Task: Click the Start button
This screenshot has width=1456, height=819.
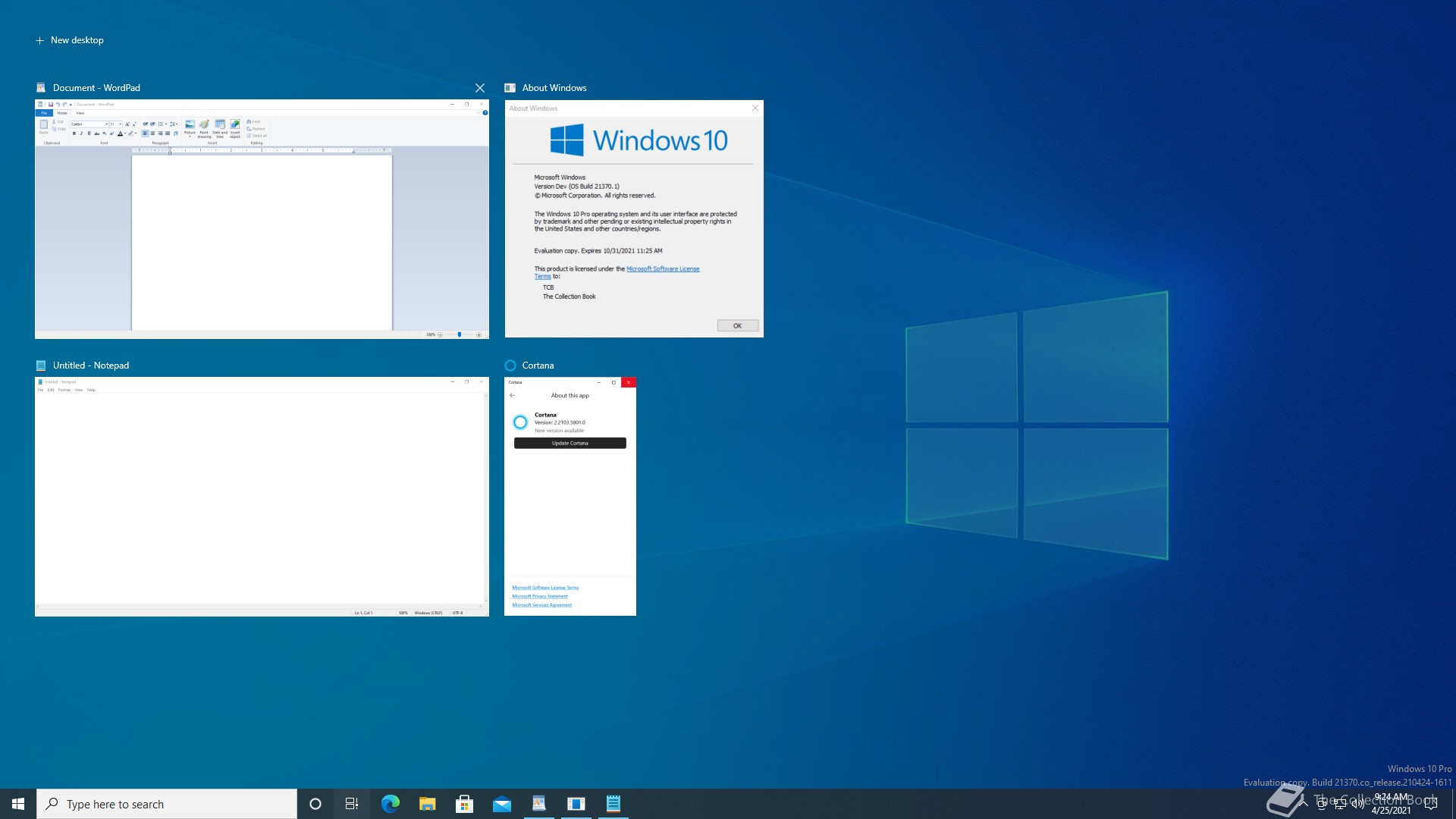Action: tap(18, 804)
